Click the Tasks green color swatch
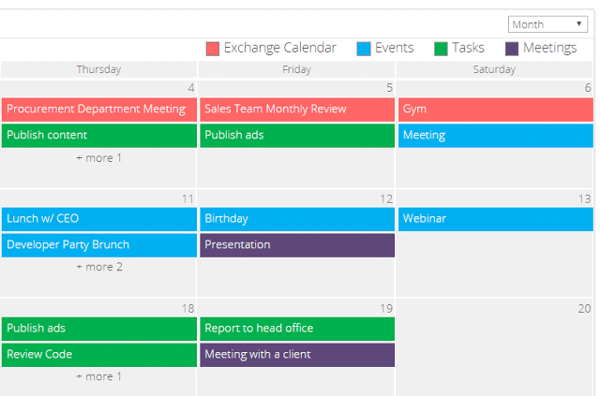The image size is (600, 396). pos(441,49)
